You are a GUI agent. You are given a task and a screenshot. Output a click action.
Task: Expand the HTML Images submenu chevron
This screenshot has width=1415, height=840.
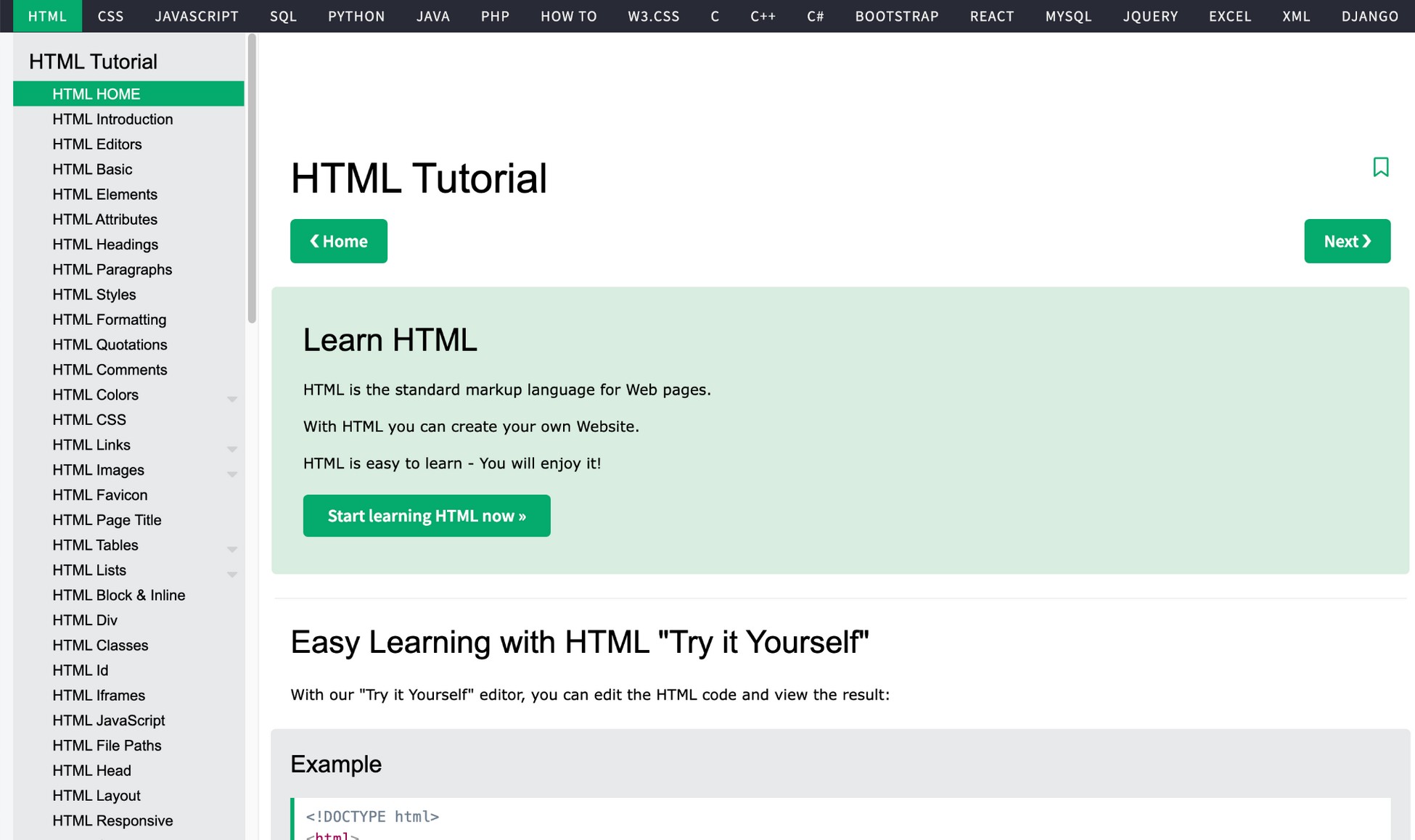[x=232, y=474]
